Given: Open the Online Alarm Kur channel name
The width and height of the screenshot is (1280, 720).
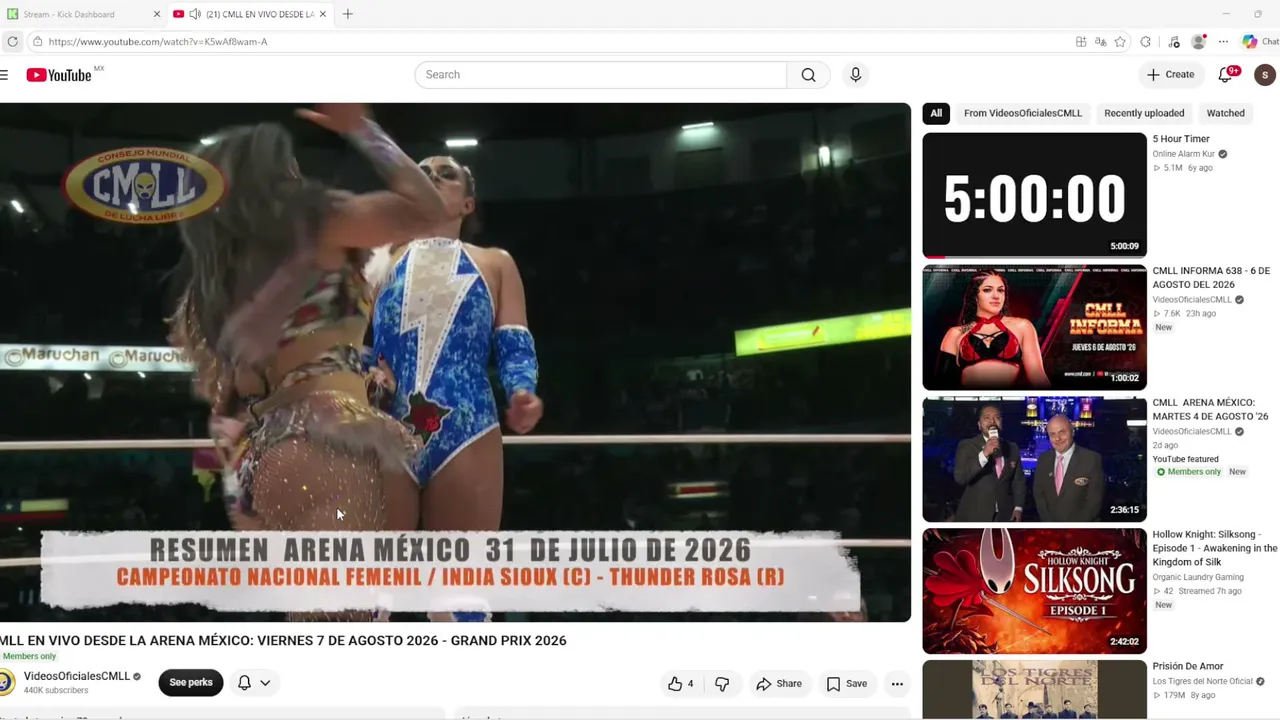Looking at the screenshot, I should tap(1183, 154).
